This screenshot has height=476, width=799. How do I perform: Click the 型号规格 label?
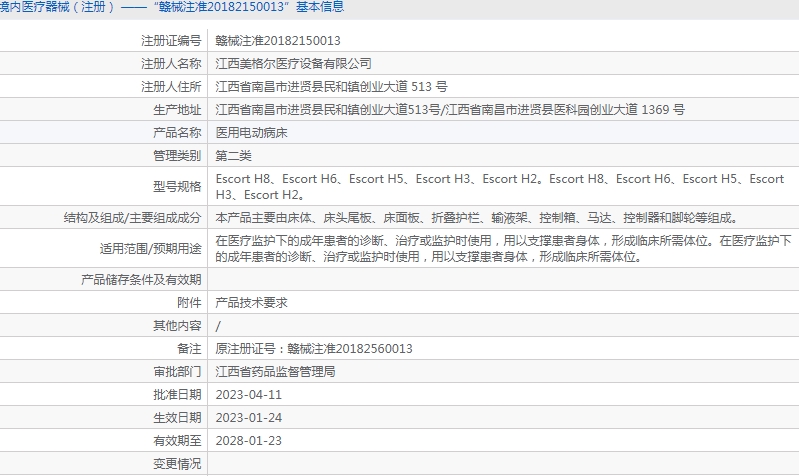click(x=177, y=187)
